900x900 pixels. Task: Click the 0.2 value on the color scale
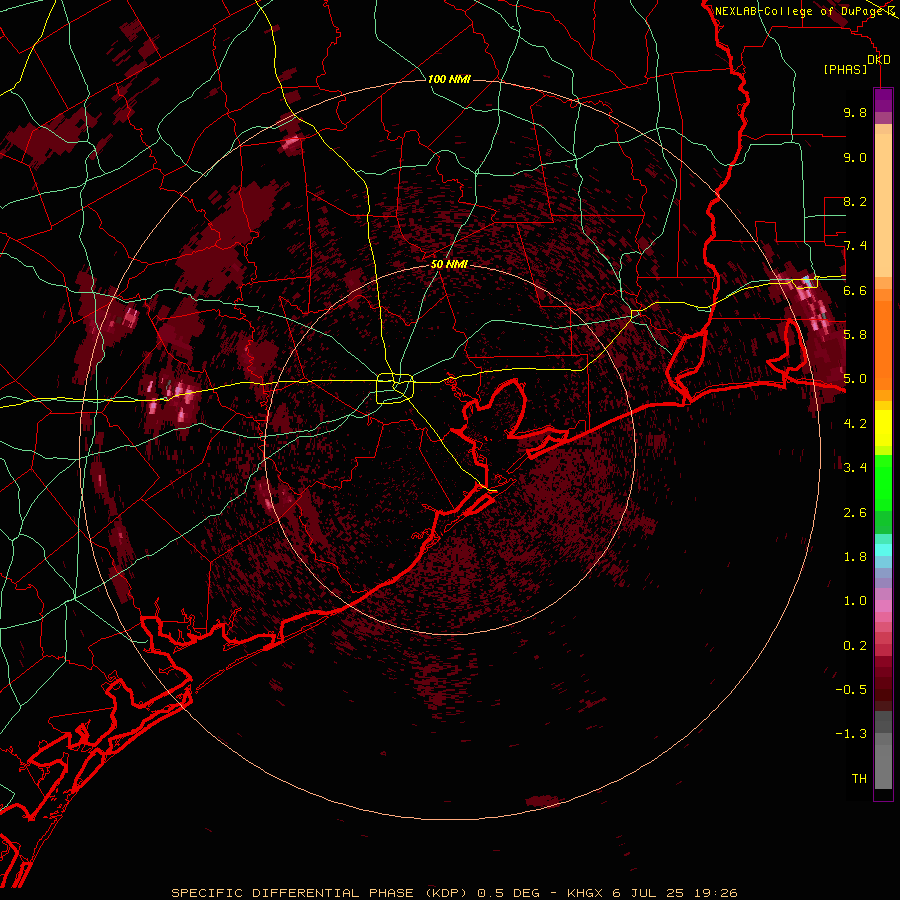pyautogui.click(x=855, y=646)
